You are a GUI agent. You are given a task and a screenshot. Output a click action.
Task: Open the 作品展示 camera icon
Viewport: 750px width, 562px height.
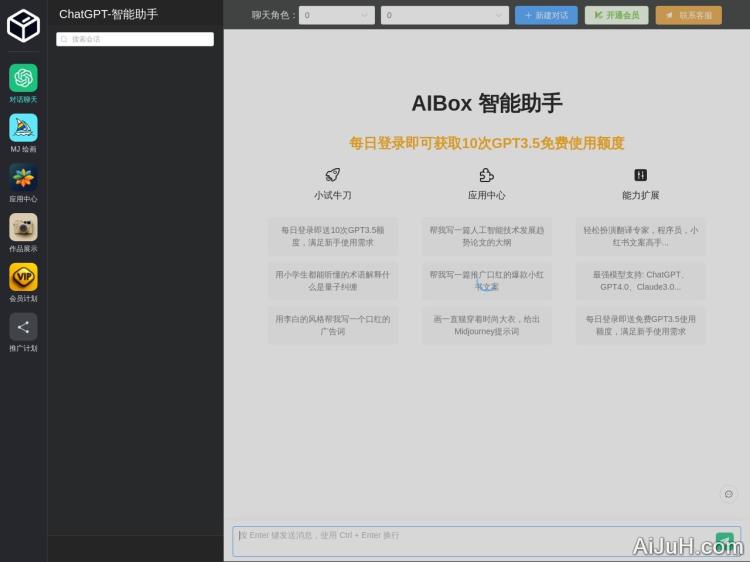23,227
